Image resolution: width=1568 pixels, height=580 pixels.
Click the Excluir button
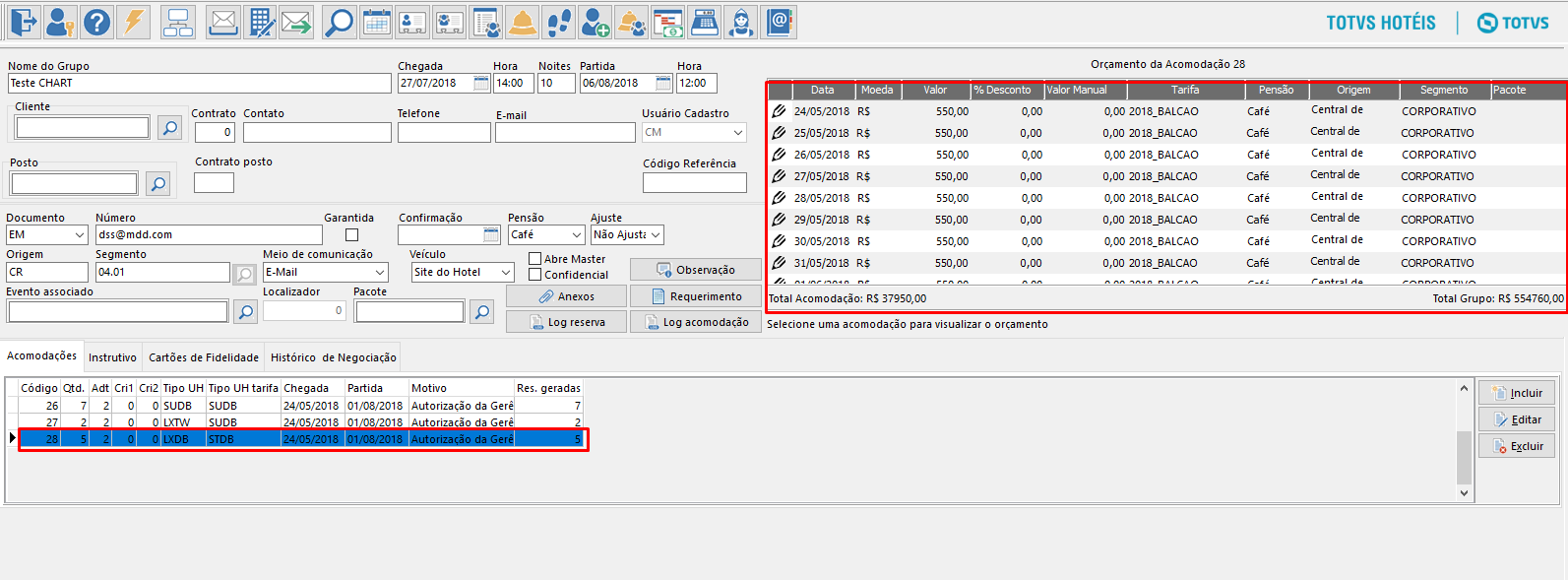1516,446
